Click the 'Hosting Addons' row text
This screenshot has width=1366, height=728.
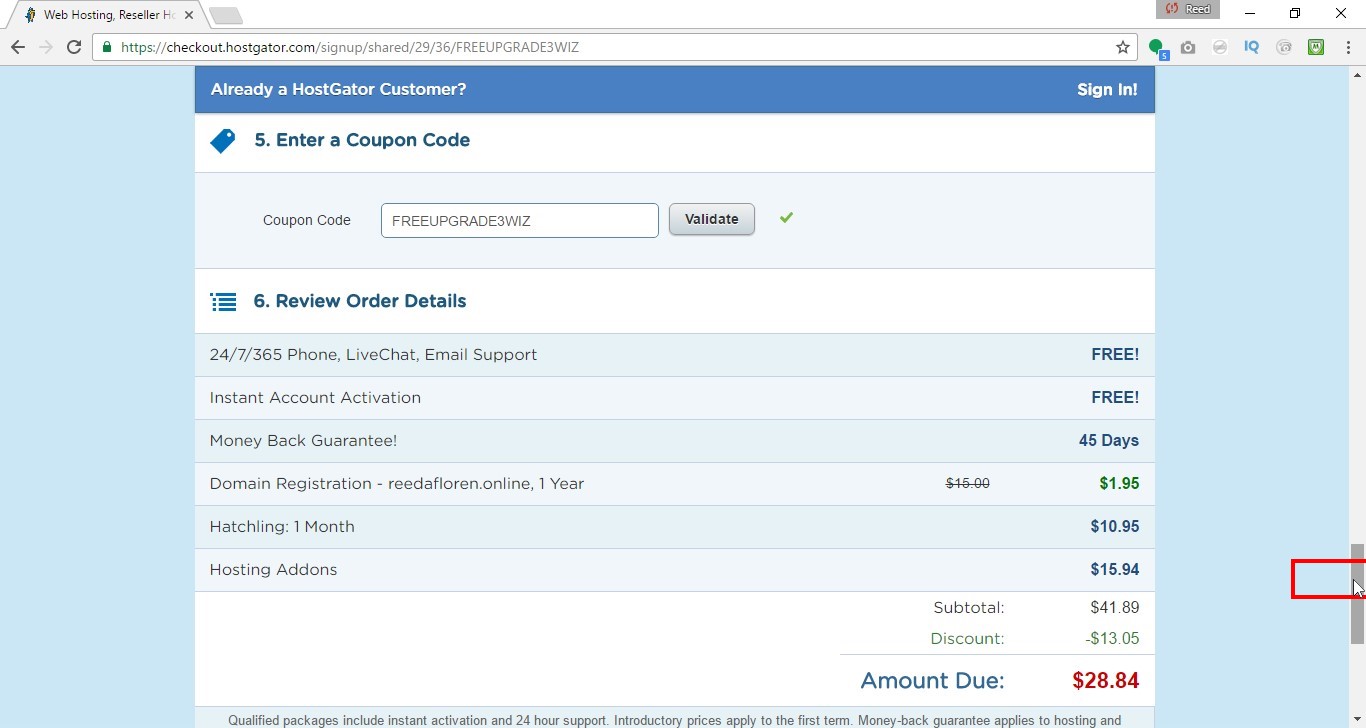273,570
